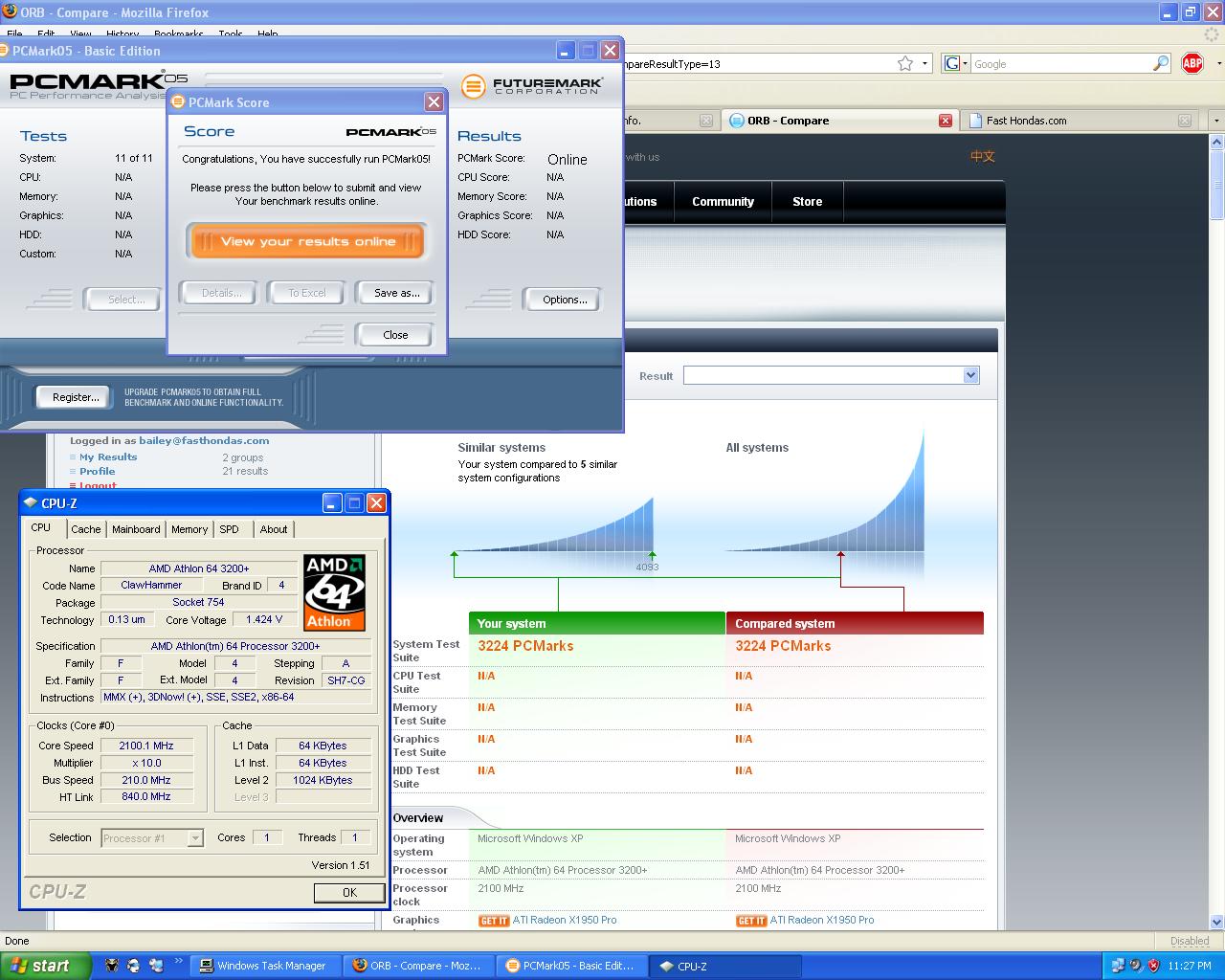Open the Adblock Plus ABP icon
1225x980 pixels.
pos(1192,63)
